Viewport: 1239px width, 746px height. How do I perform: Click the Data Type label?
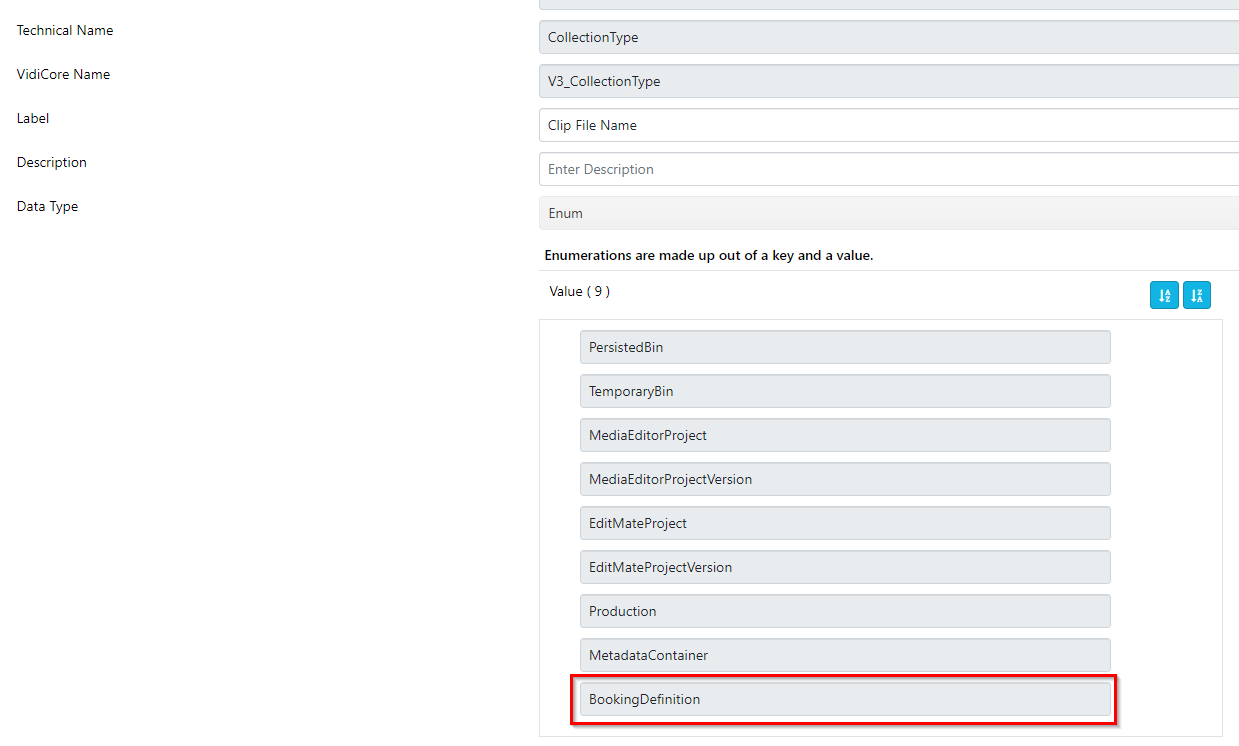point(47,206)
